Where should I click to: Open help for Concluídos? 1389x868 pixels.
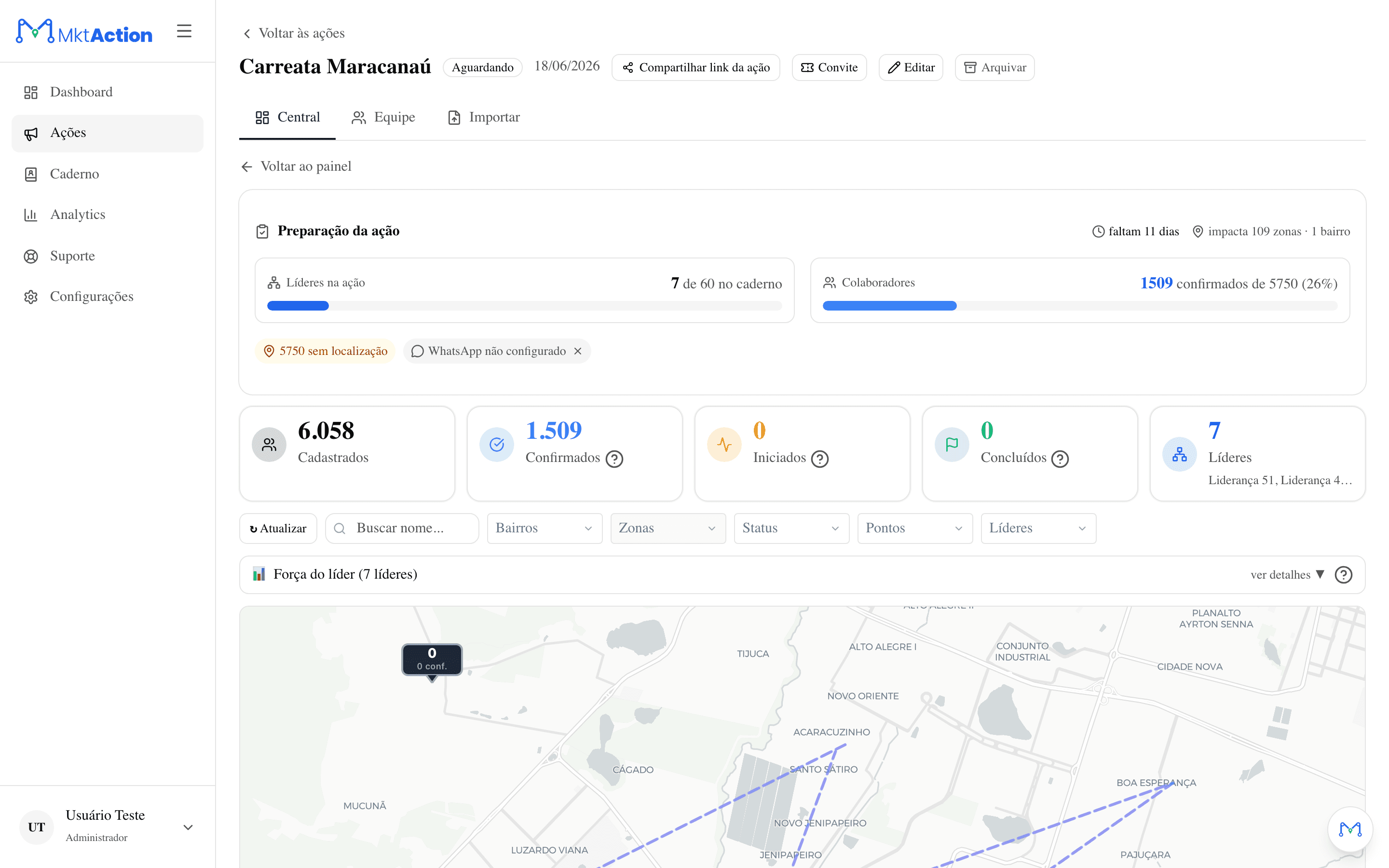1060,459
